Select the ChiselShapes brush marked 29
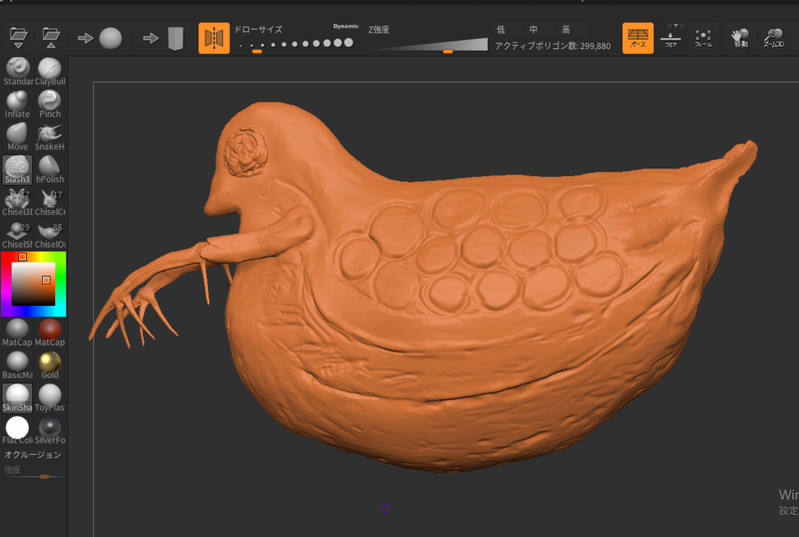 (x=18, y=235)
